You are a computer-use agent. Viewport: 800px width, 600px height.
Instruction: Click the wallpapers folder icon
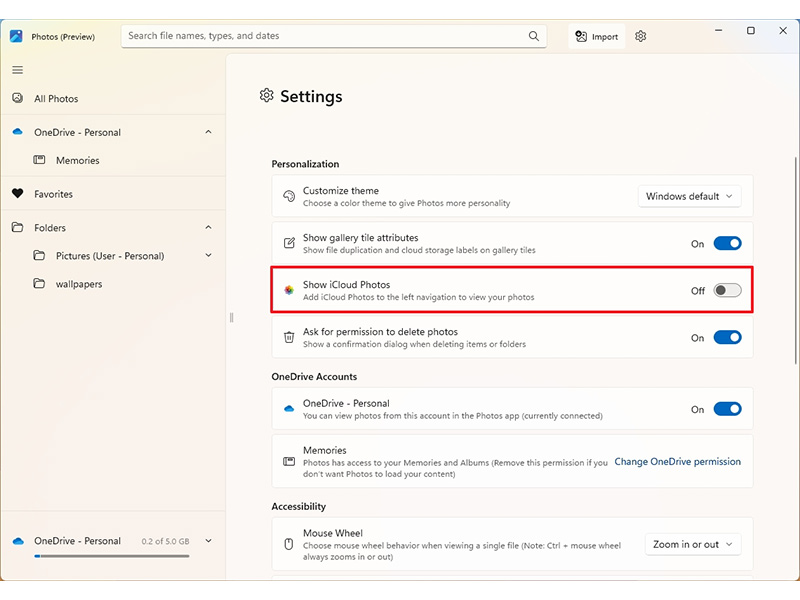tap(39, 283)
